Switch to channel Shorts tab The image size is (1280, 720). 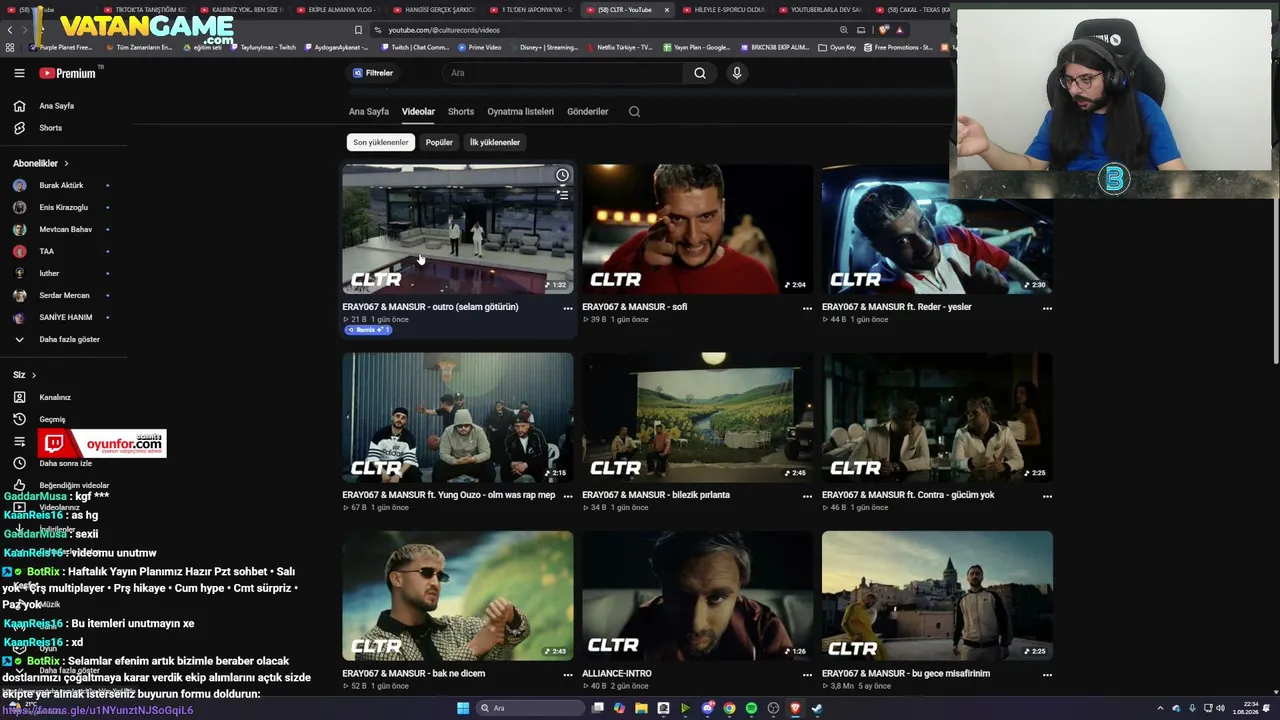pos(461,112)
